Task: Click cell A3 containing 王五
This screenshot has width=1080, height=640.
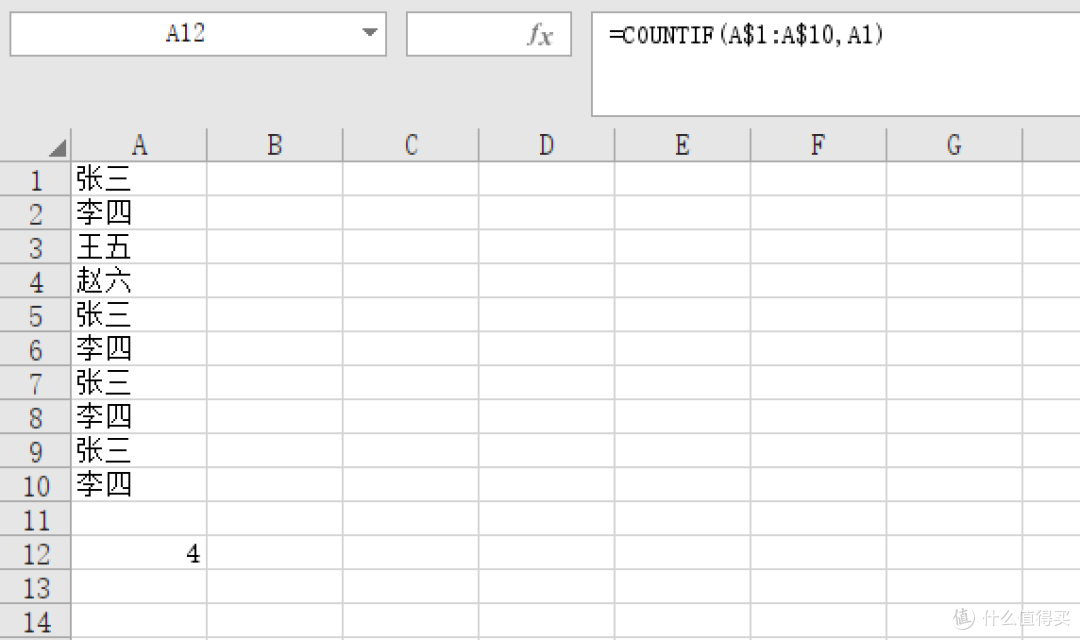Action: [x=139, y=247]
